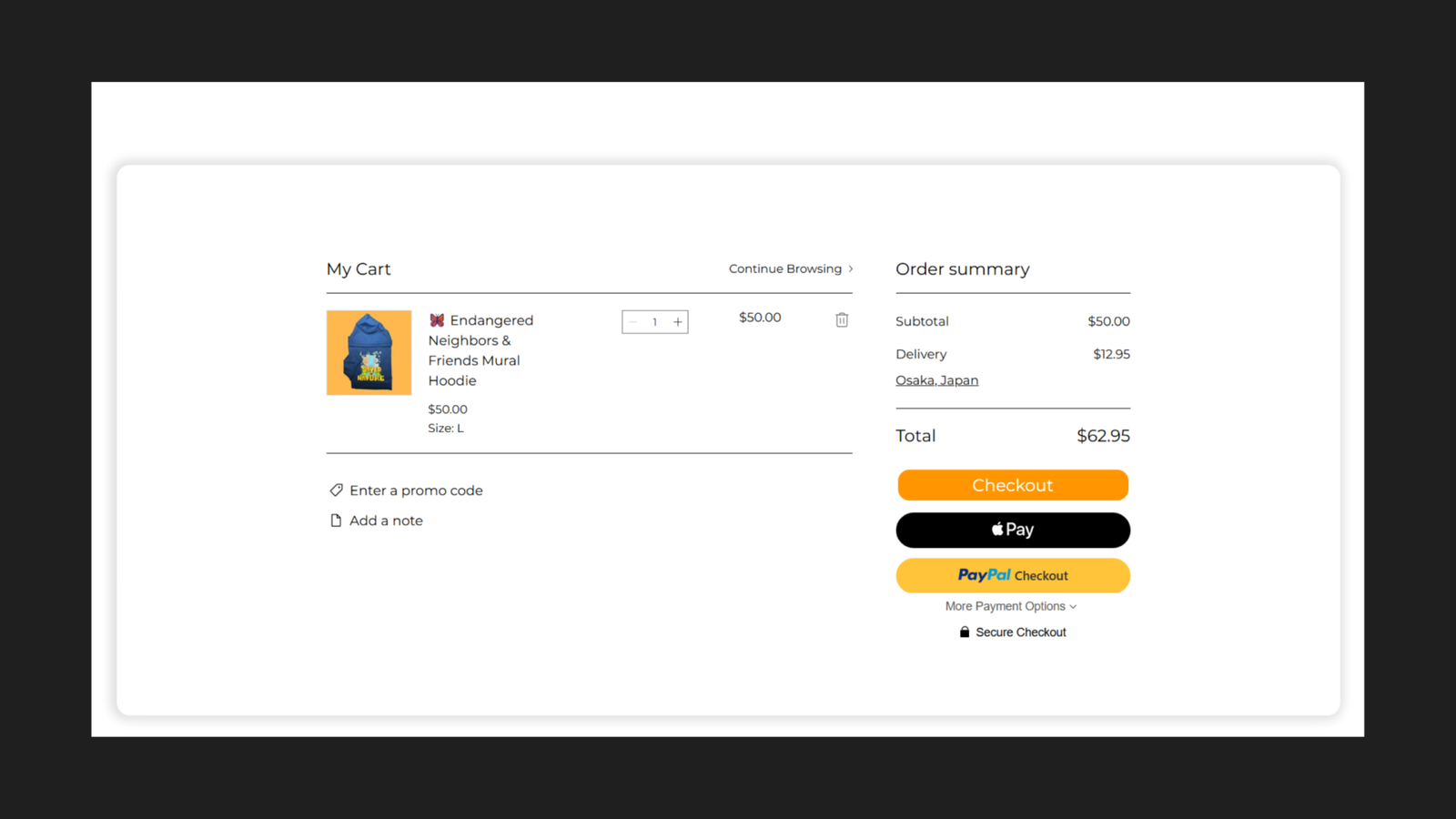This screenshot has height=819, width=1456.
Task: Remove the hoodie using the trash icon
Action: [842, 319]
